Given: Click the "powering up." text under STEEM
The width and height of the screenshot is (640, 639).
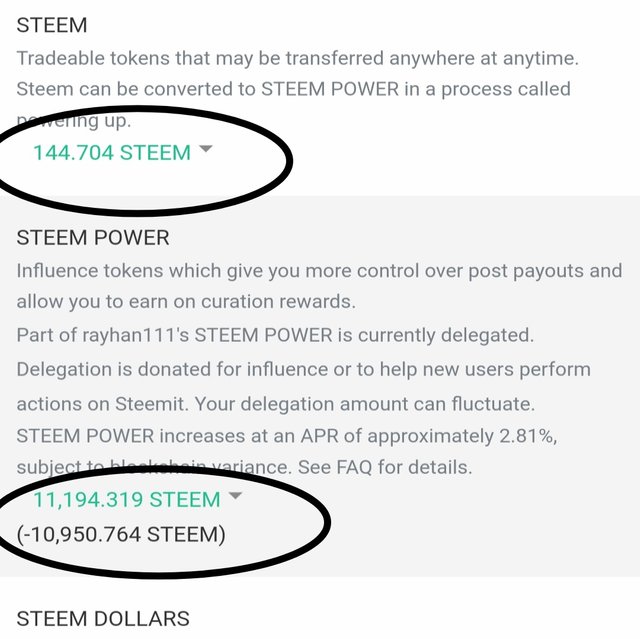Looking at the screenshot, I should pyautogui.click(x=73, y=121).
